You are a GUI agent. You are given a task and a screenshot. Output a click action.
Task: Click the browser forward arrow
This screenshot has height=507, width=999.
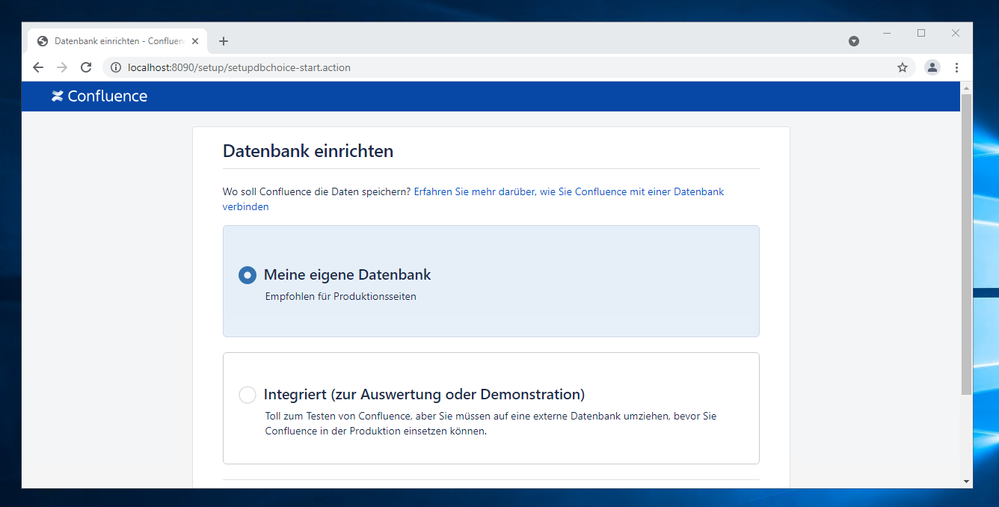pyautogui.click(x=62, y=68)
